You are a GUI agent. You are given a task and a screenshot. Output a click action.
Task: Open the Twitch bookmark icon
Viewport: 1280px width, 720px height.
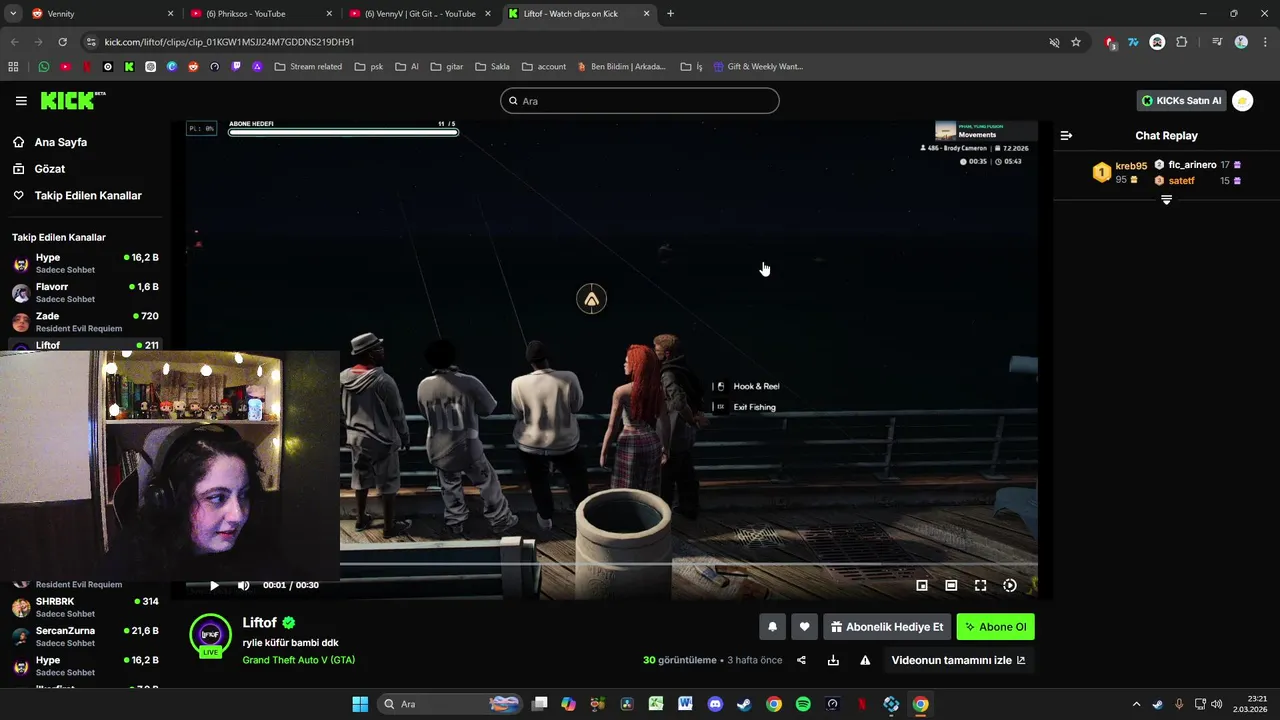236,67
